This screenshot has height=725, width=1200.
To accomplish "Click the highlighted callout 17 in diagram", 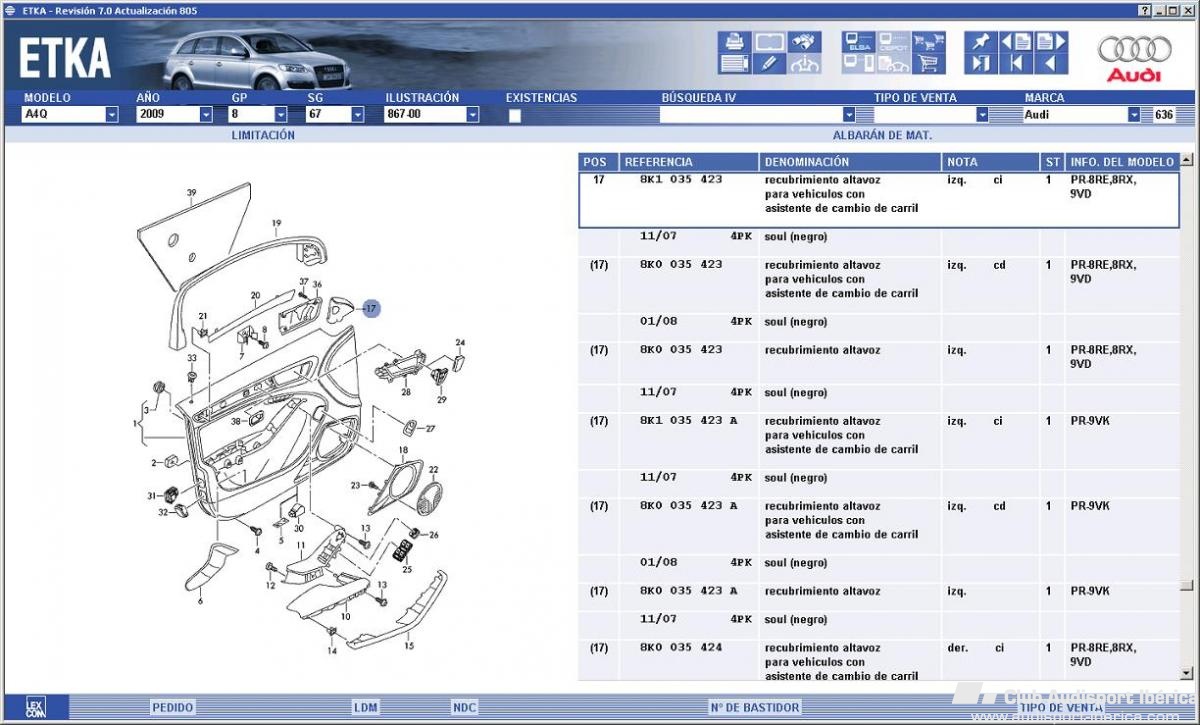I will (371, 309).
